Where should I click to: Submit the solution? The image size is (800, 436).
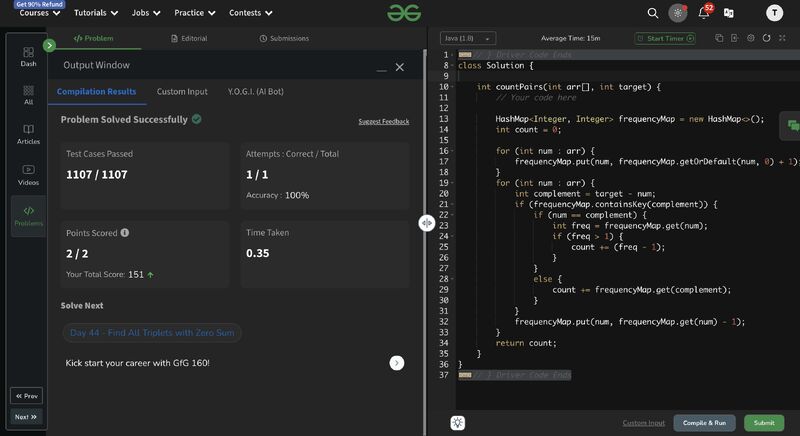tap(764, 423)
